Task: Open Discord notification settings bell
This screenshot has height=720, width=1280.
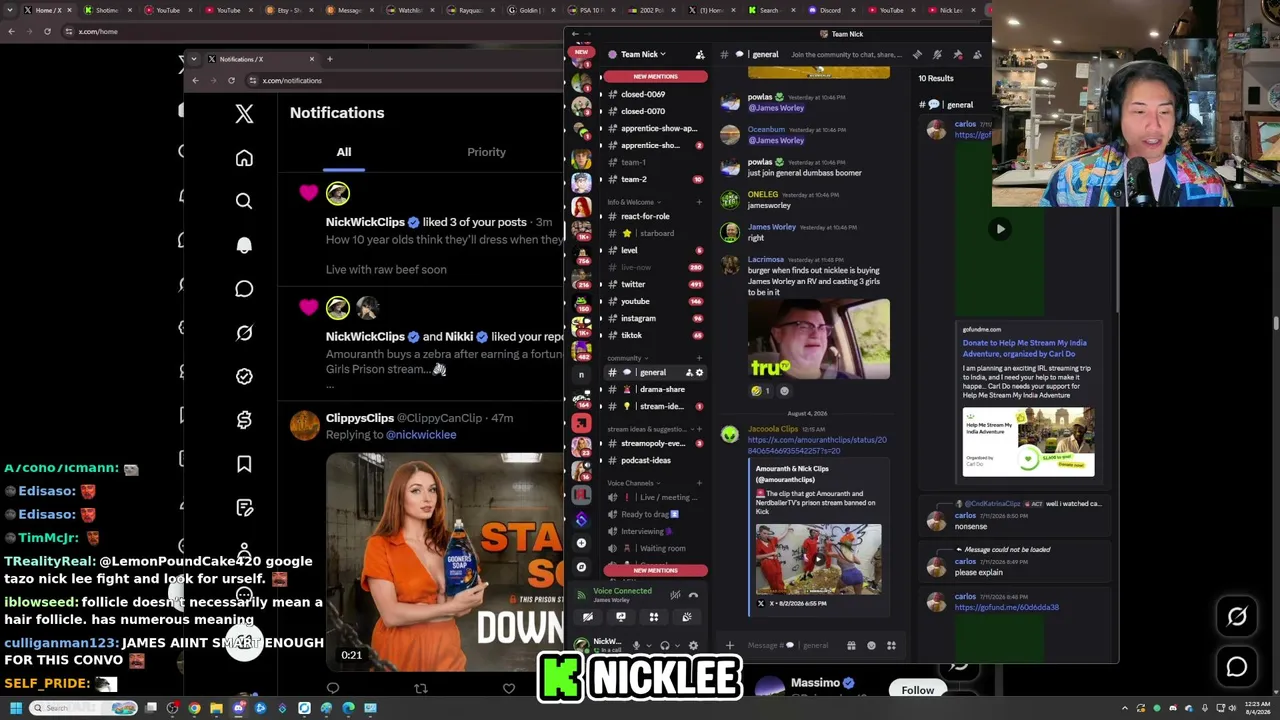Action: tap(937, 54)
